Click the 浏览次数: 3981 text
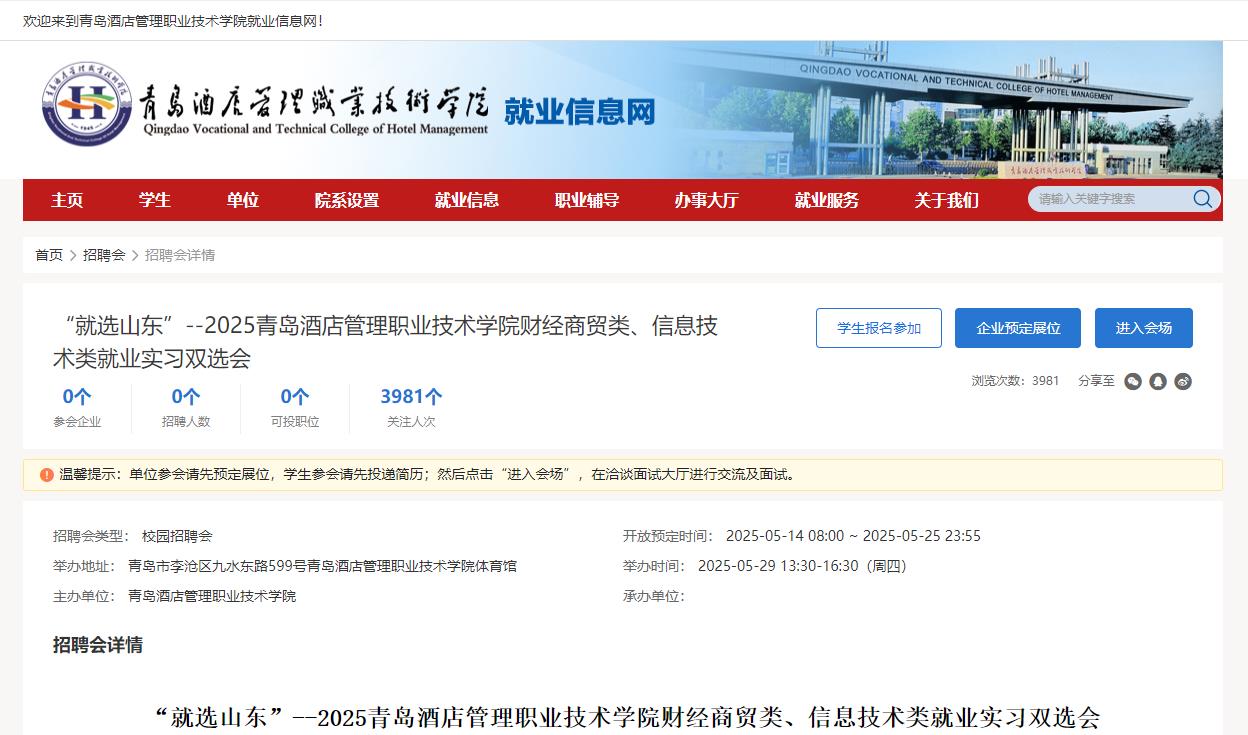Screen dimensions: 1248x735 click(1015, 381)
